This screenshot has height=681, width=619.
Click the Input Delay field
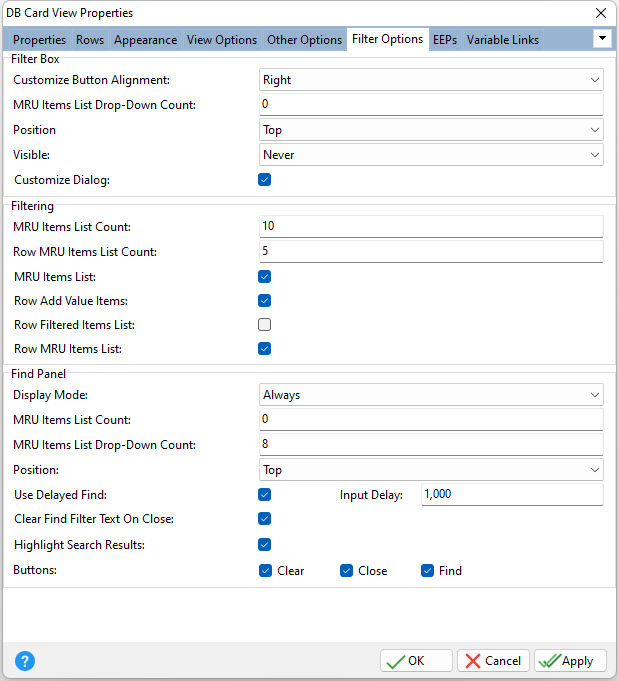pos(512,494)
